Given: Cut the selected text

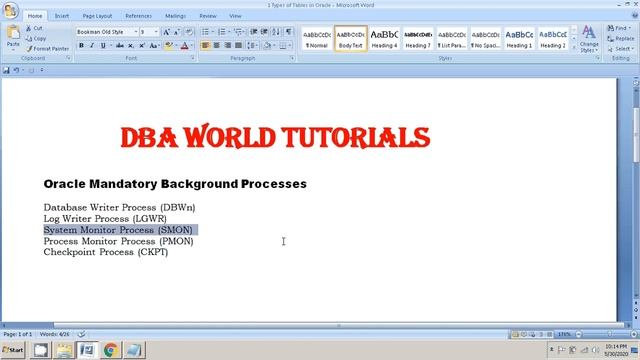Looking at the screenshot, I should [x=34, y=28].
